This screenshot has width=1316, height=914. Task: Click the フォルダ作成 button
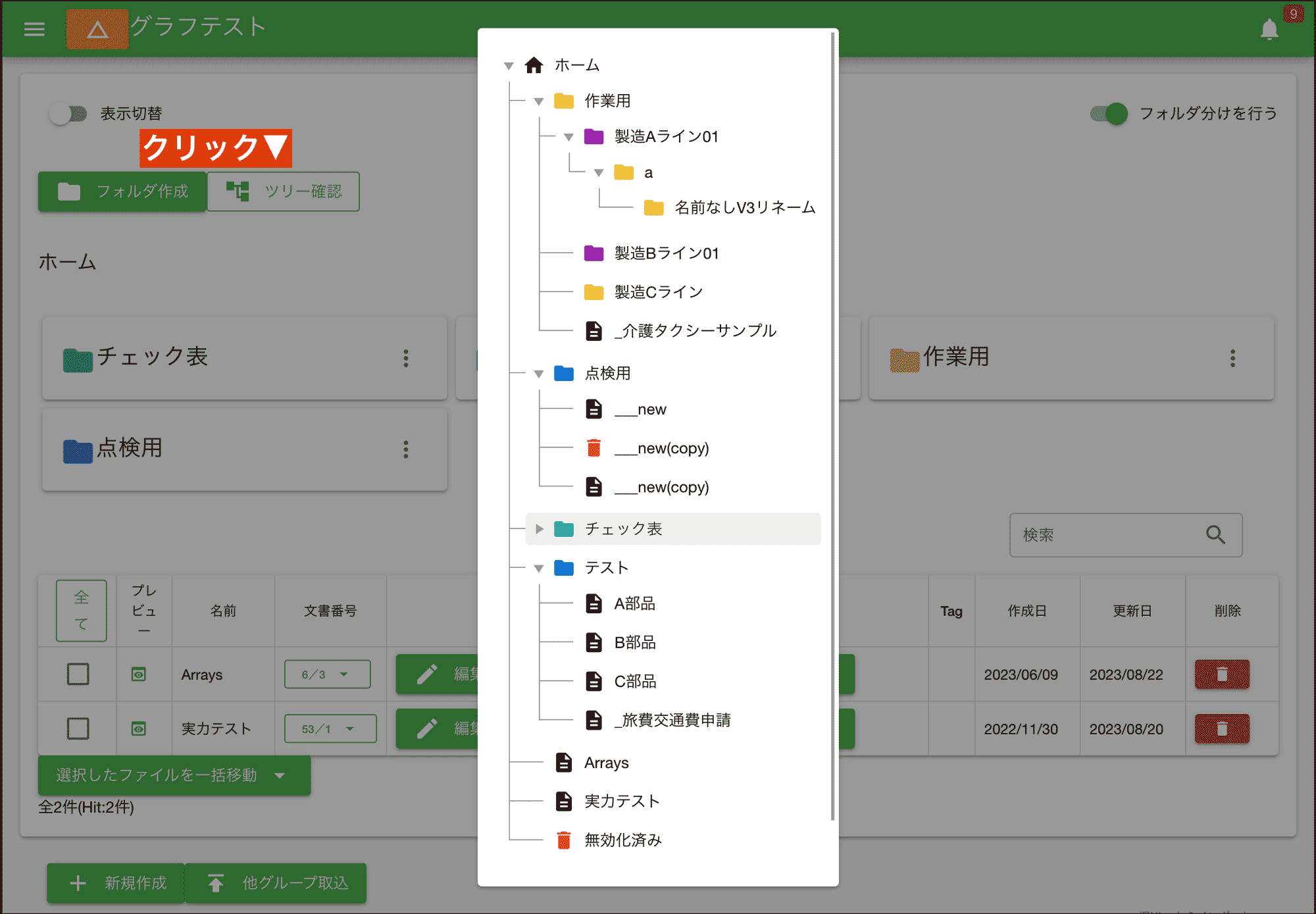pos(122,191)
